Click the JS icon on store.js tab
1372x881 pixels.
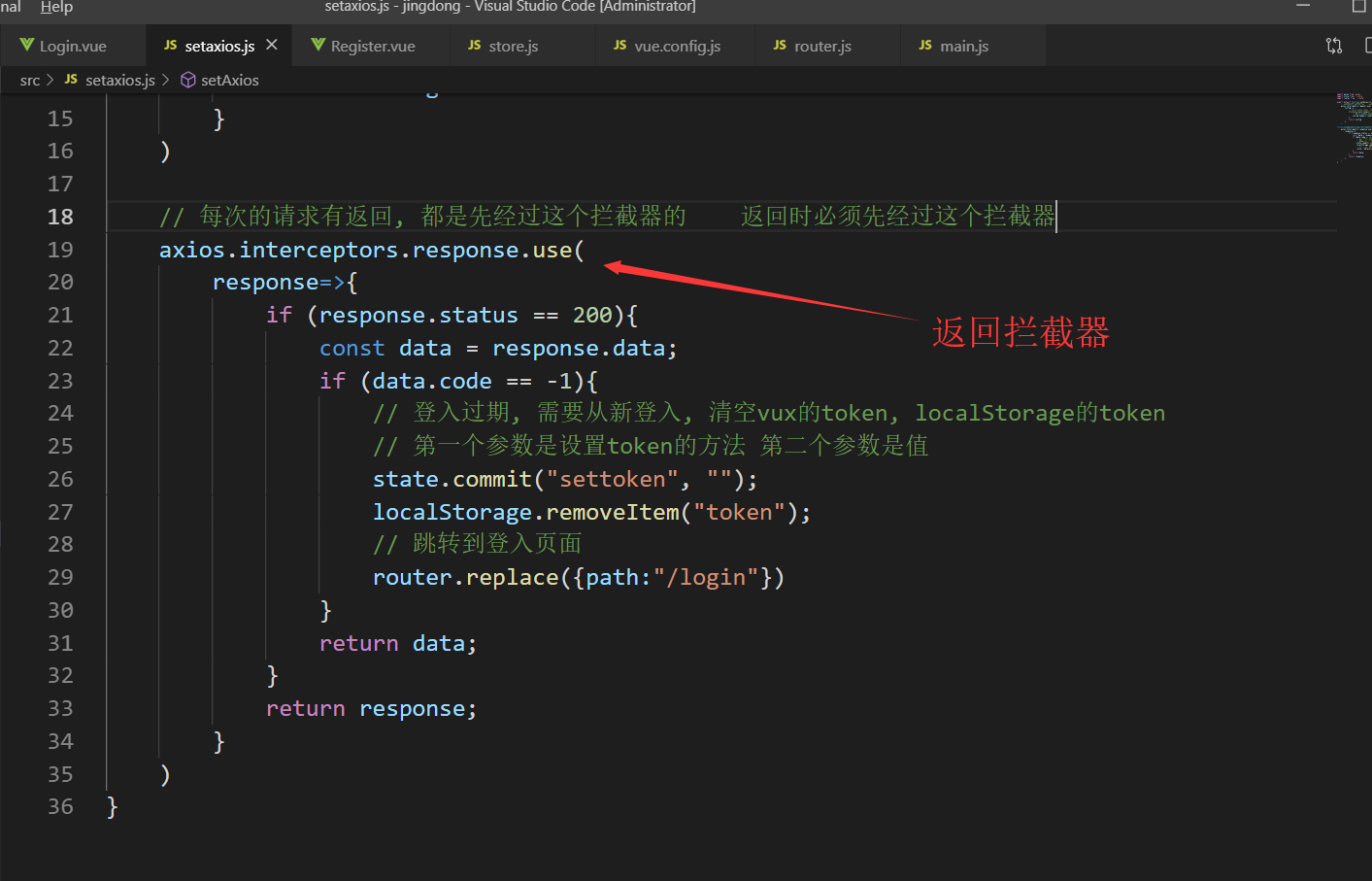(x=475, y=45)
